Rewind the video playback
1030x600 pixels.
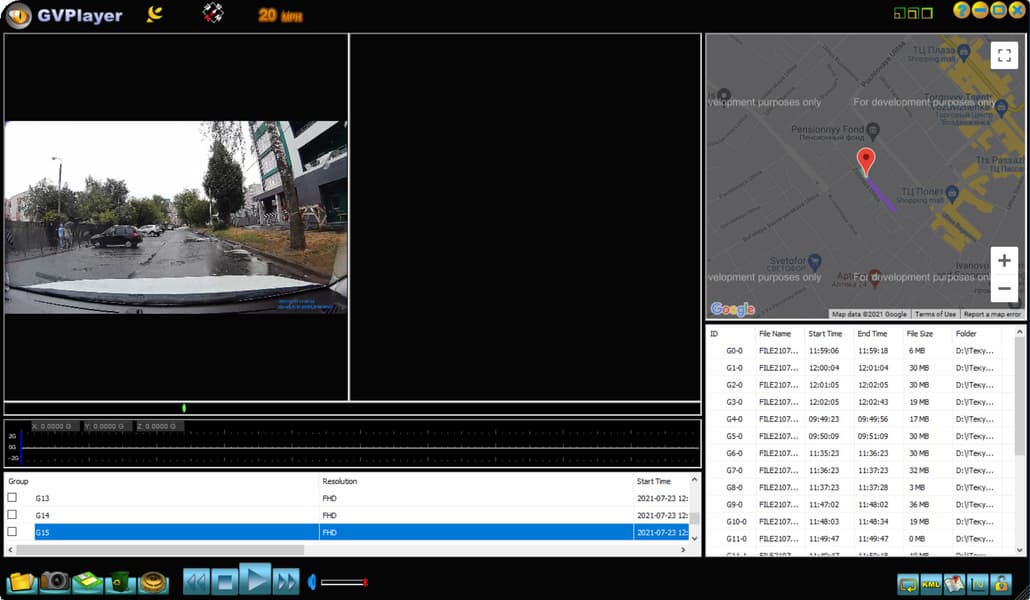click(x=196, y=582)
